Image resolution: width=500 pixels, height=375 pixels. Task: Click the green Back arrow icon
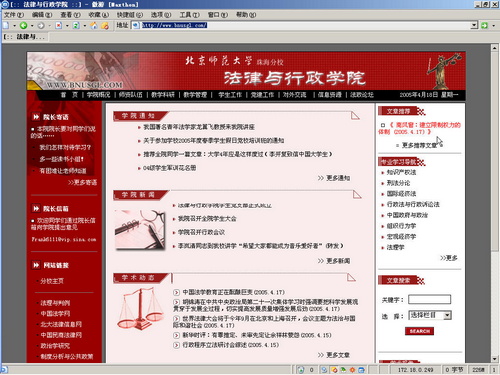click(23, 25)
